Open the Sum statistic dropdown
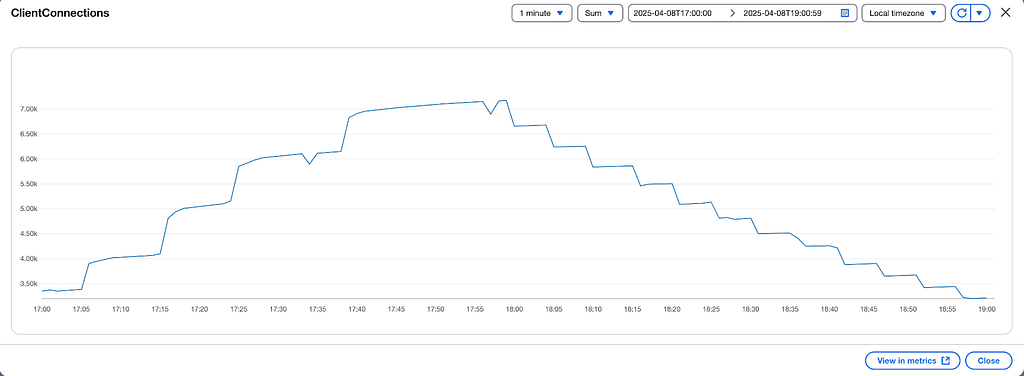This screenshot has height=376, width=1024. pos(600,13)
